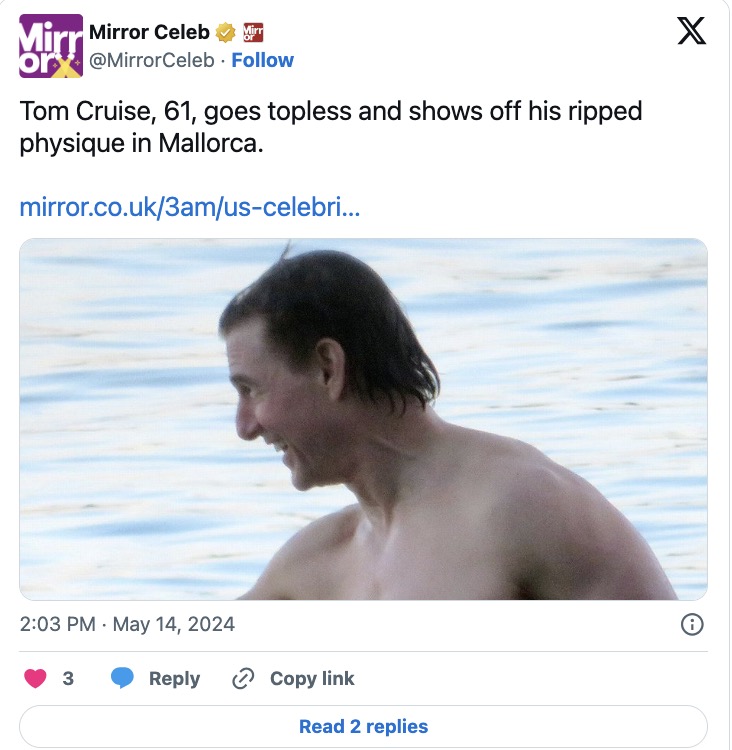
Task: Click the like count number 3
Action: (68, 678)
